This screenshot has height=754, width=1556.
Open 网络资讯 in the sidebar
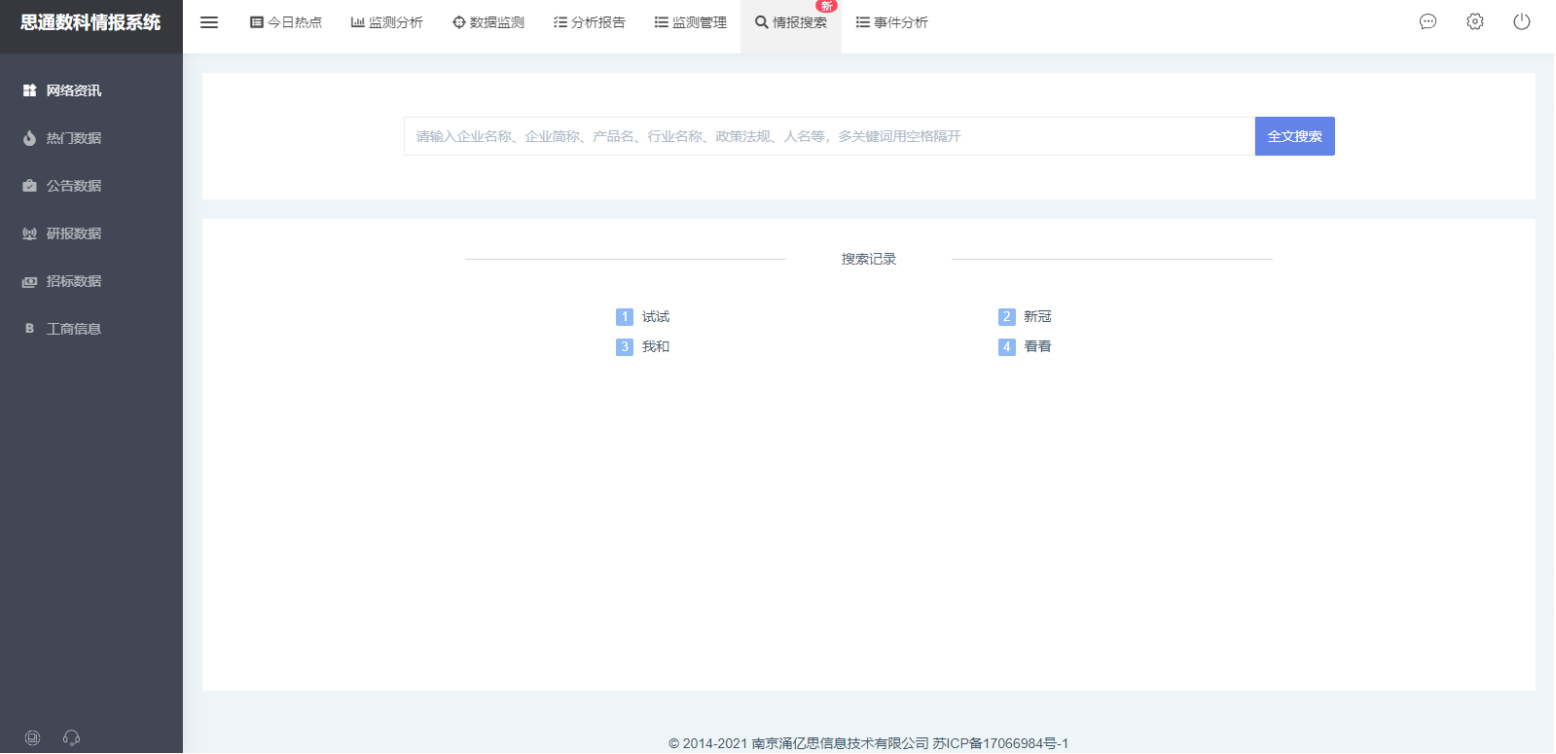pyautogui.click(x=73, y=90)
